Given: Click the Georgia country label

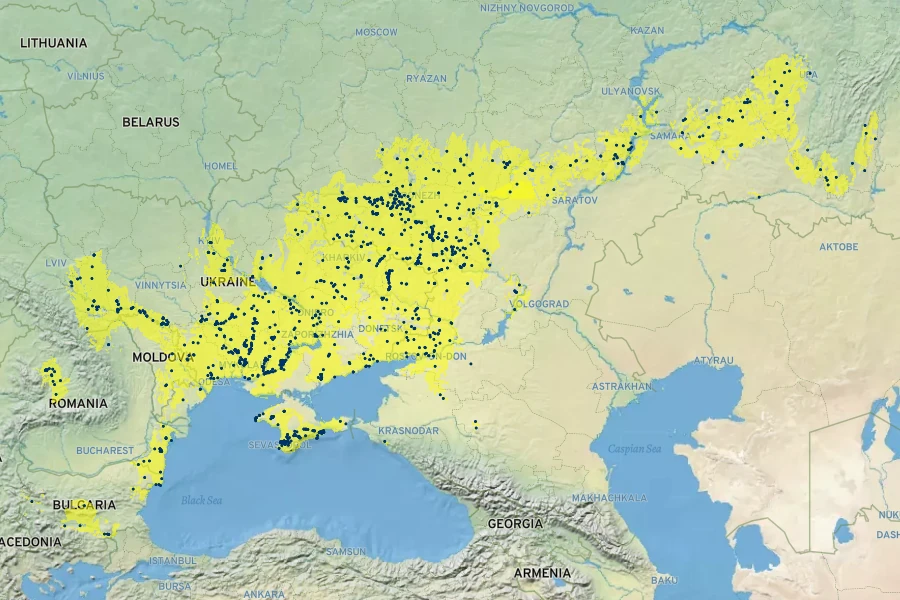Looking at the screenshot, I should [515, 523].
